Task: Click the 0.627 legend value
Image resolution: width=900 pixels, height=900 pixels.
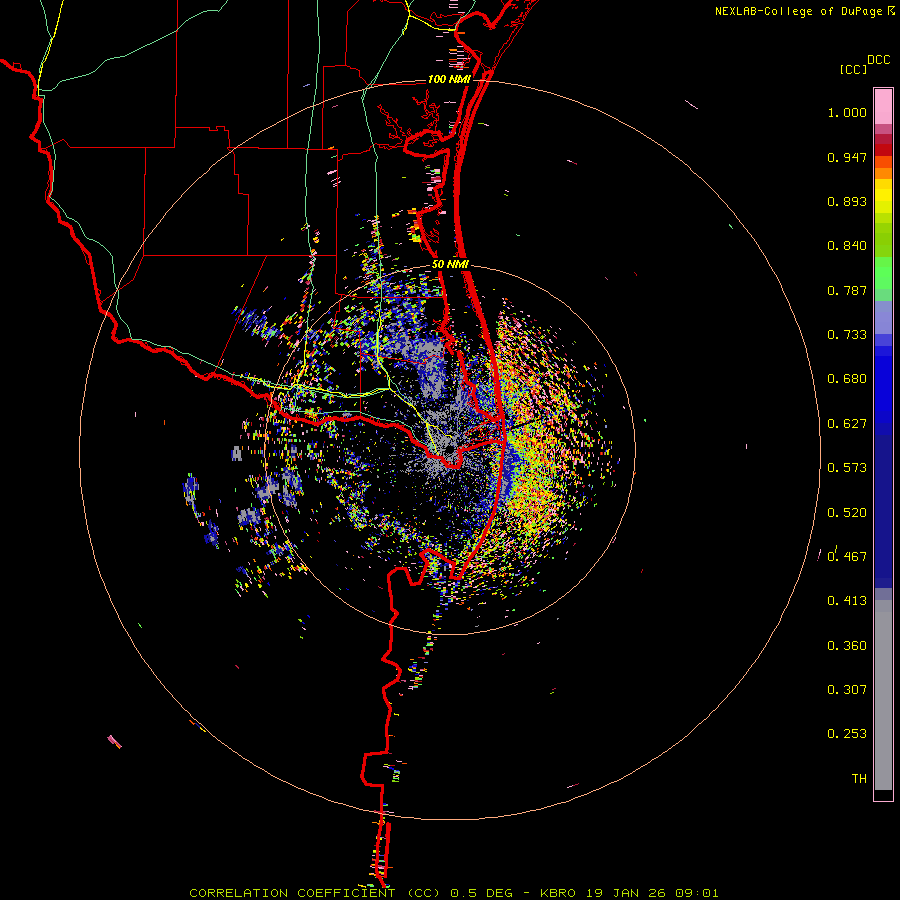Action: coord(847,424)
